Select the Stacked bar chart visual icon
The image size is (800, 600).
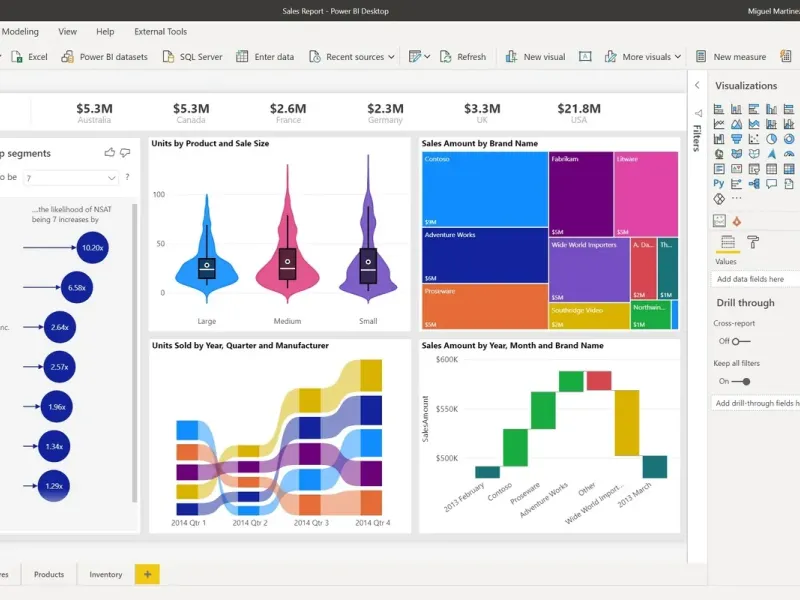(719, 109)
